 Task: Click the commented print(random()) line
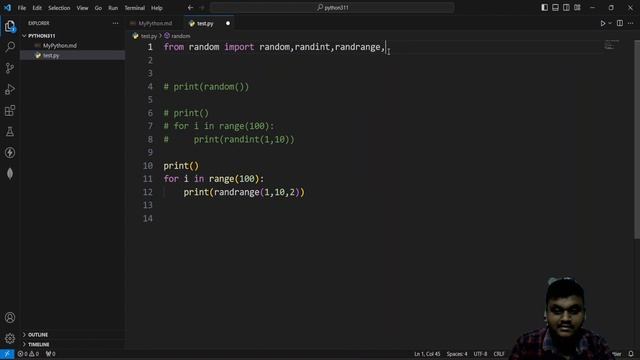[x=206, y=87]
